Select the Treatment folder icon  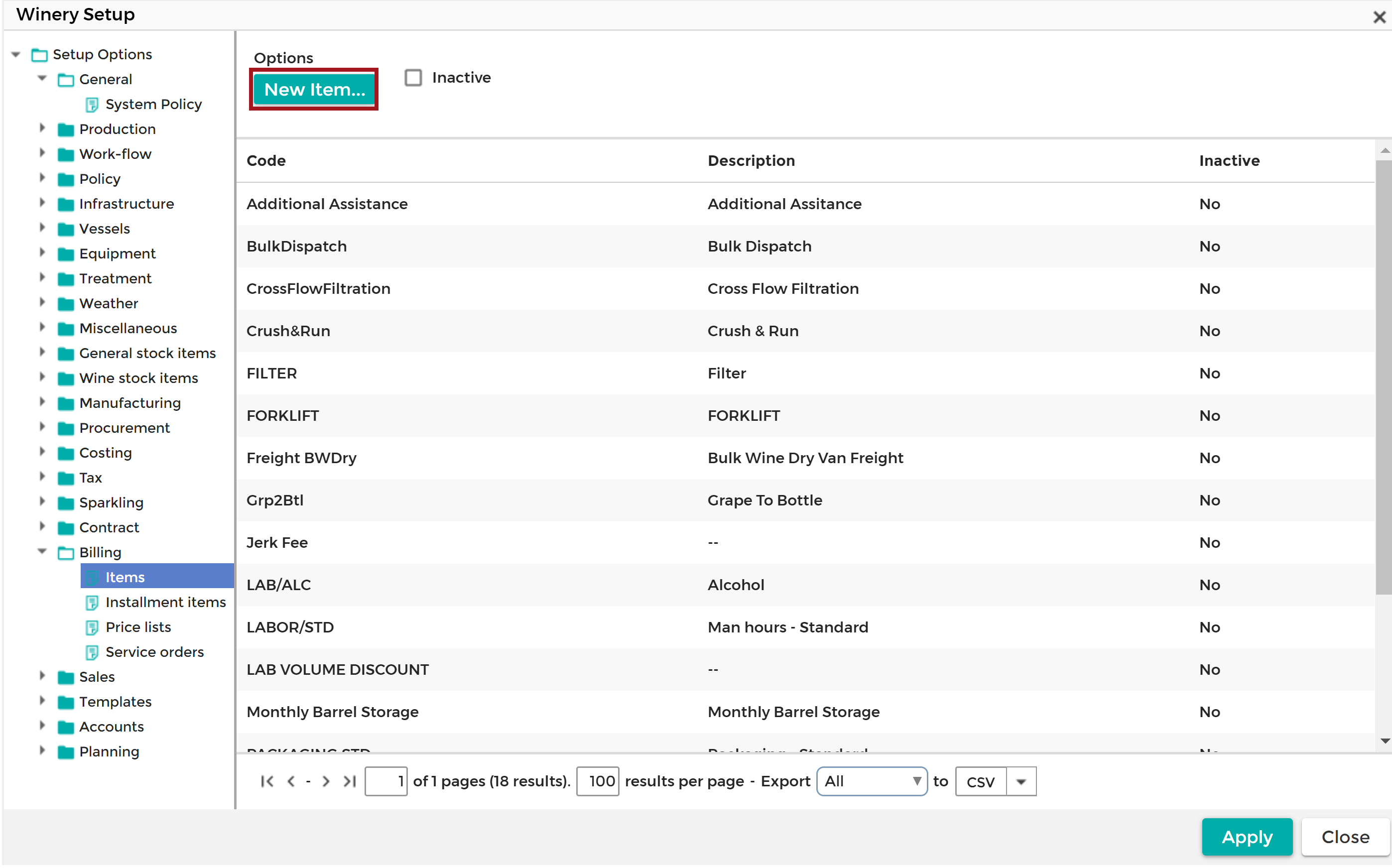tap(66, 279)
